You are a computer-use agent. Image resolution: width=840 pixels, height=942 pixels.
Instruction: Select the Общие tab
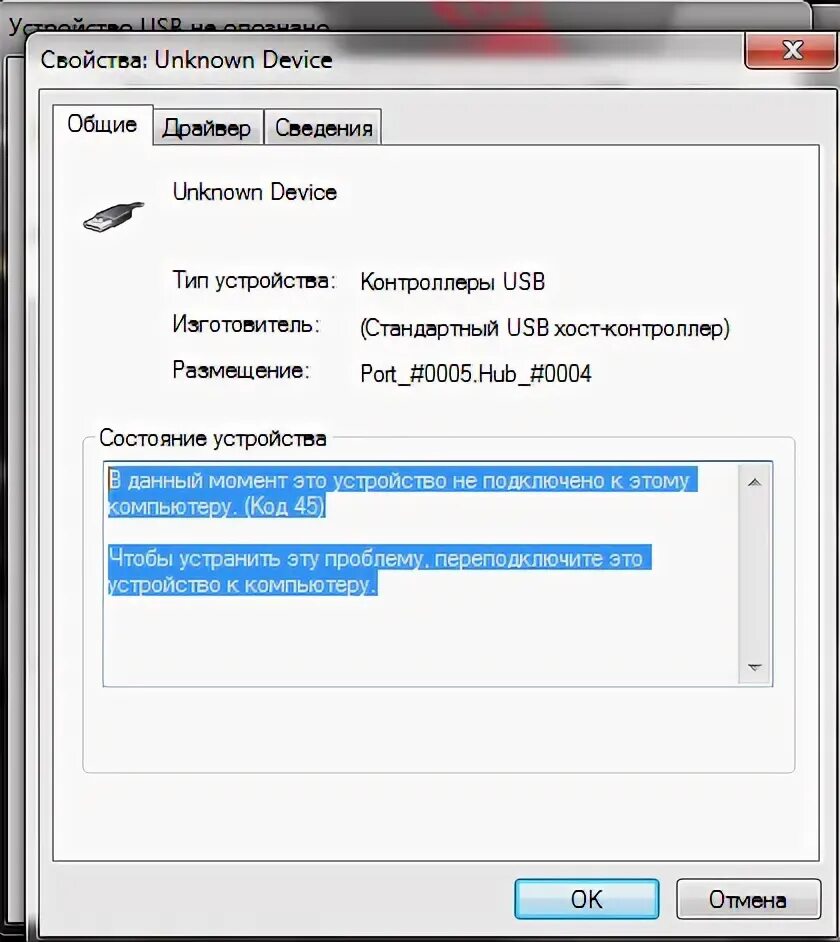click(102, 124)
